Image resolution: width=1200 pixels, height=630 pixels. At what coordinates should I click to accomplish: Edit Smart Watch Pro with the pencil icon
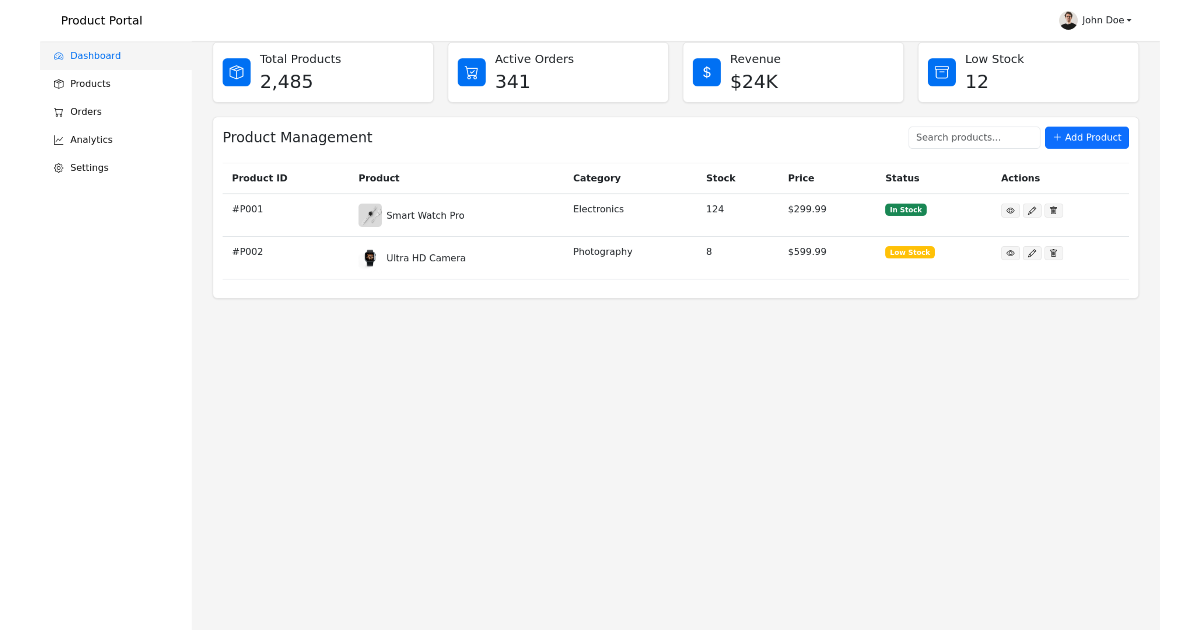tap(1032, 210)
